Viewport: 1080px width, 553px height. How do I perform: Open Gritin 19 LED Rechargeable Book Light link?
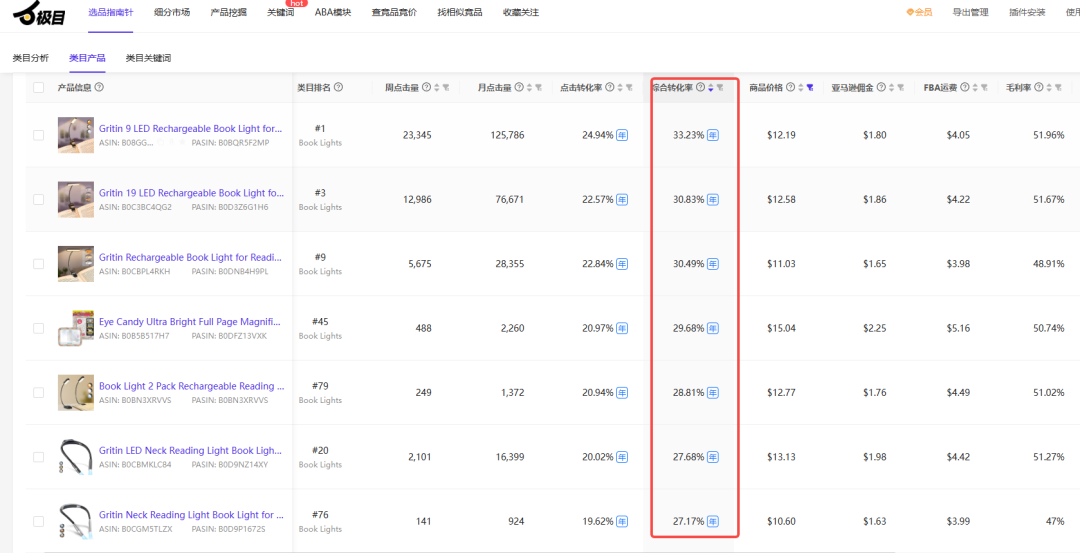click(x=191, y=193)
